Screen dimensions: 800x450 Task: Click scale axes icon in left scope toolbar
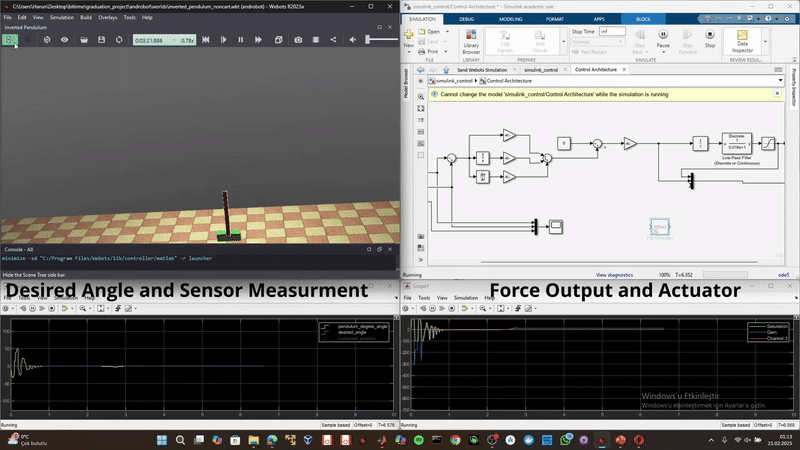click(x=101, y=308)
